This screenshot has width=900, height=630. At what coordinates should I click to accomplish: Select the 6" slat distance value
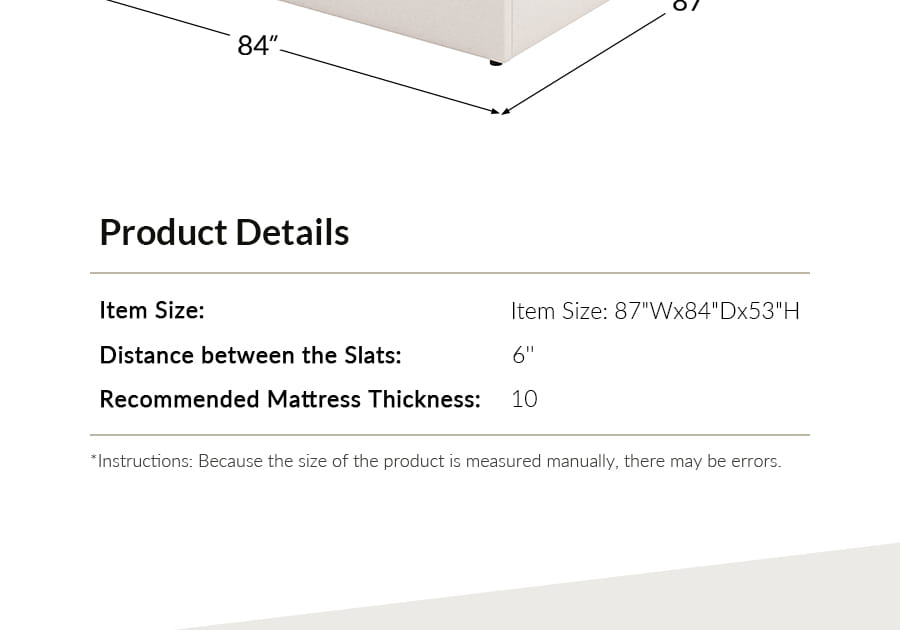pyautogui.click(x=523, y=355)
